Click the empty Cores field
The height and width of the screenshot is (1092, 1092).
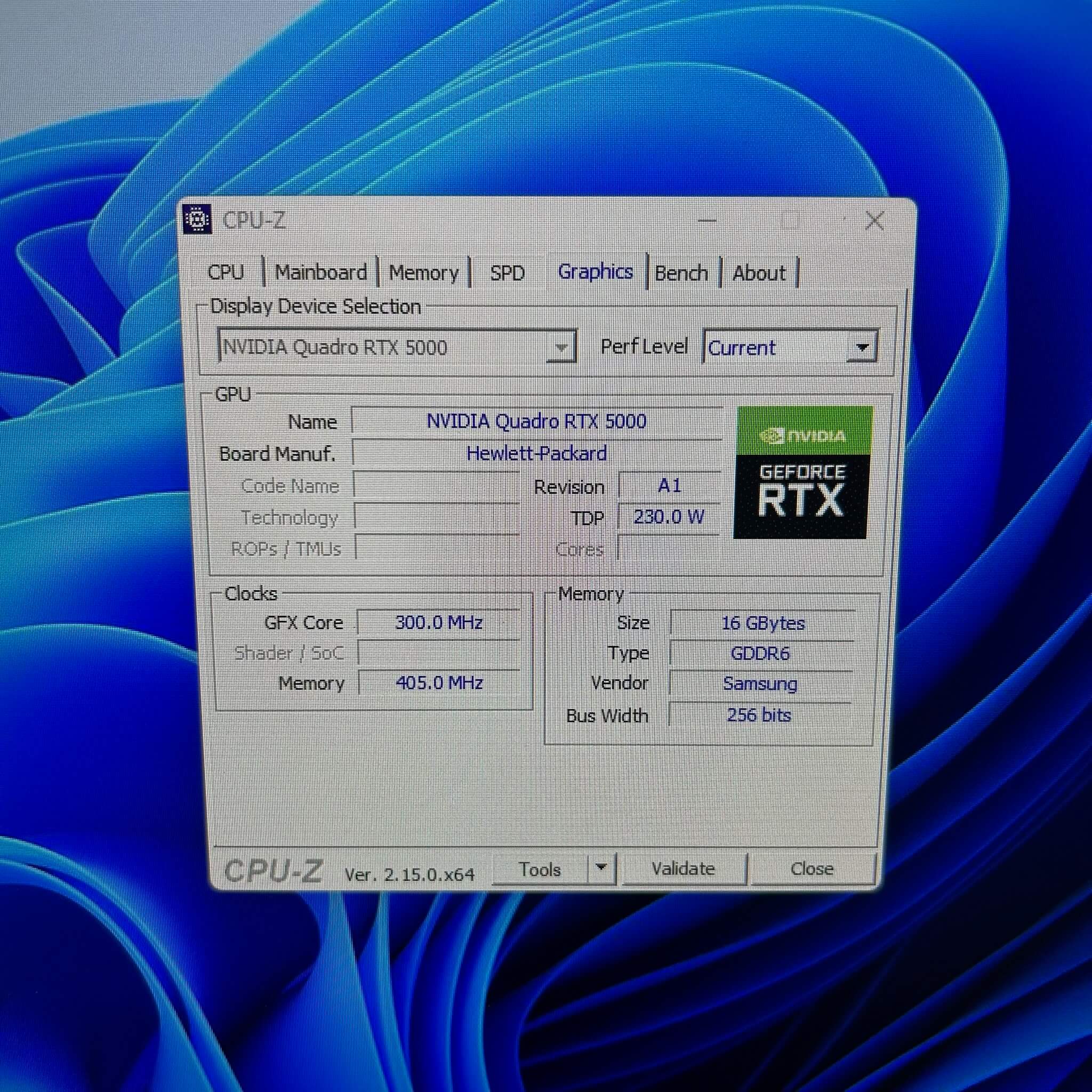[x=669, y=548]
